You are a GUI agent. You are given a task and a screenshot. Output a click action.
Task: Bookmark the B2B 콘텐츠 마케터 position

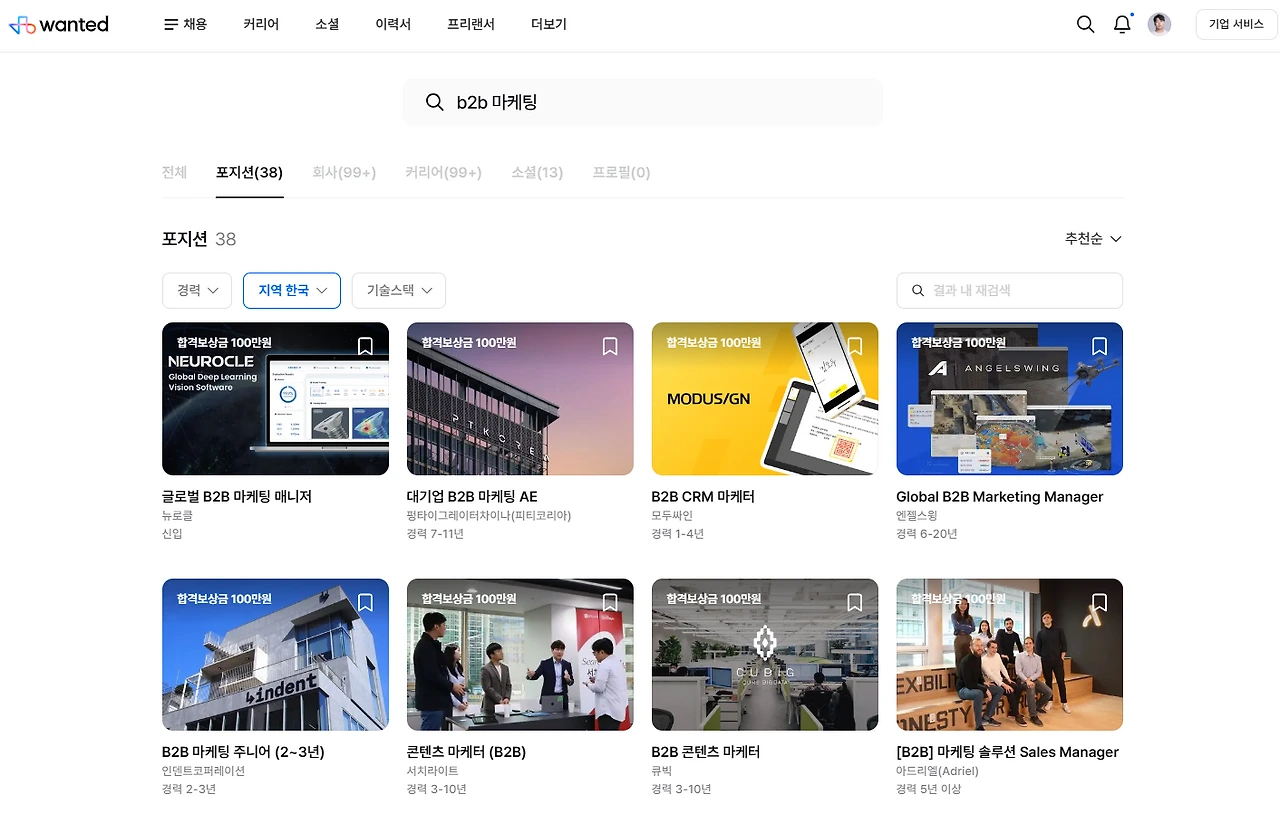(855, 602)
